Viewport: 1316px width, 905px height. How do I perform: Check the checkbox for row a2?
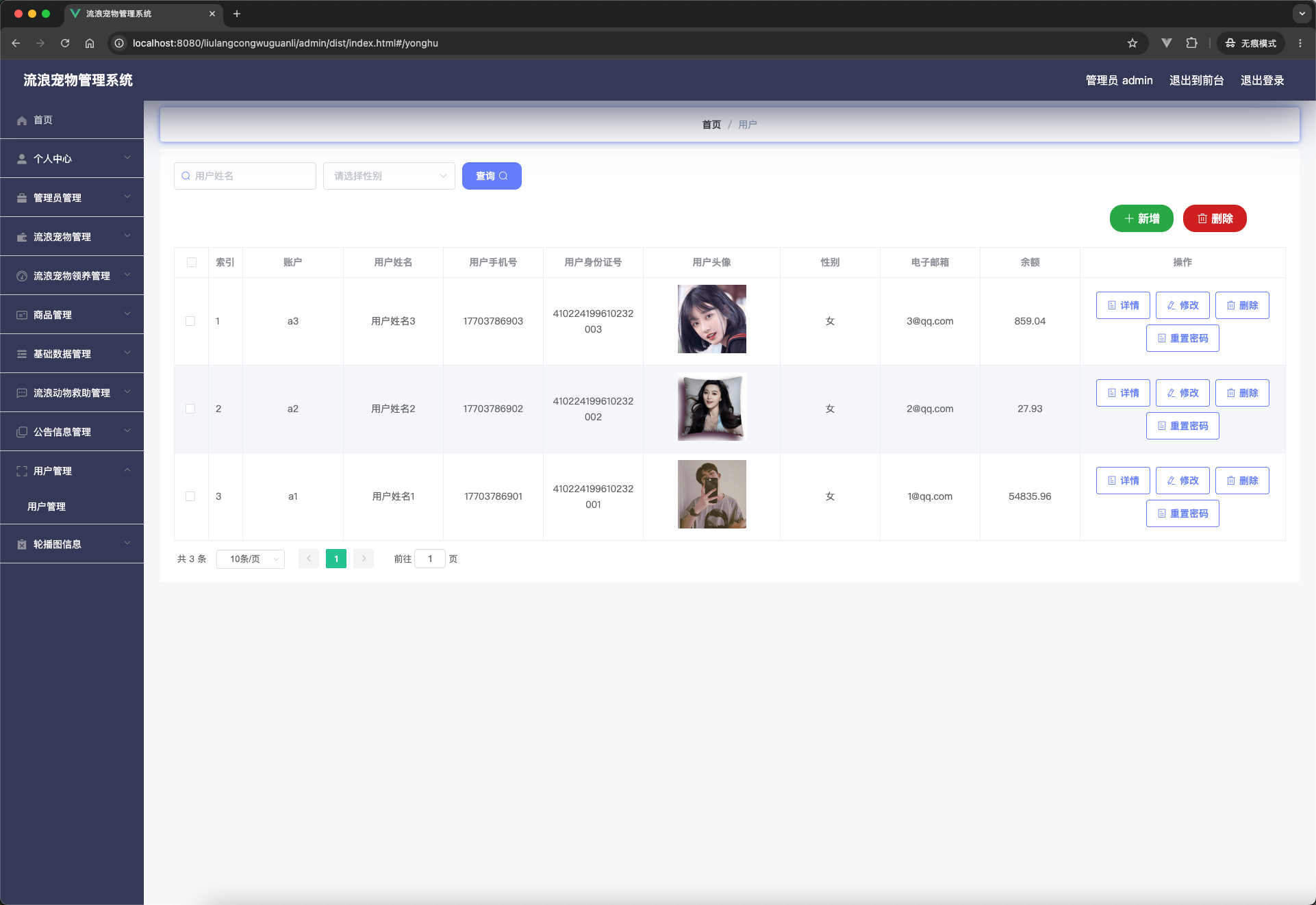pos(190,409)
